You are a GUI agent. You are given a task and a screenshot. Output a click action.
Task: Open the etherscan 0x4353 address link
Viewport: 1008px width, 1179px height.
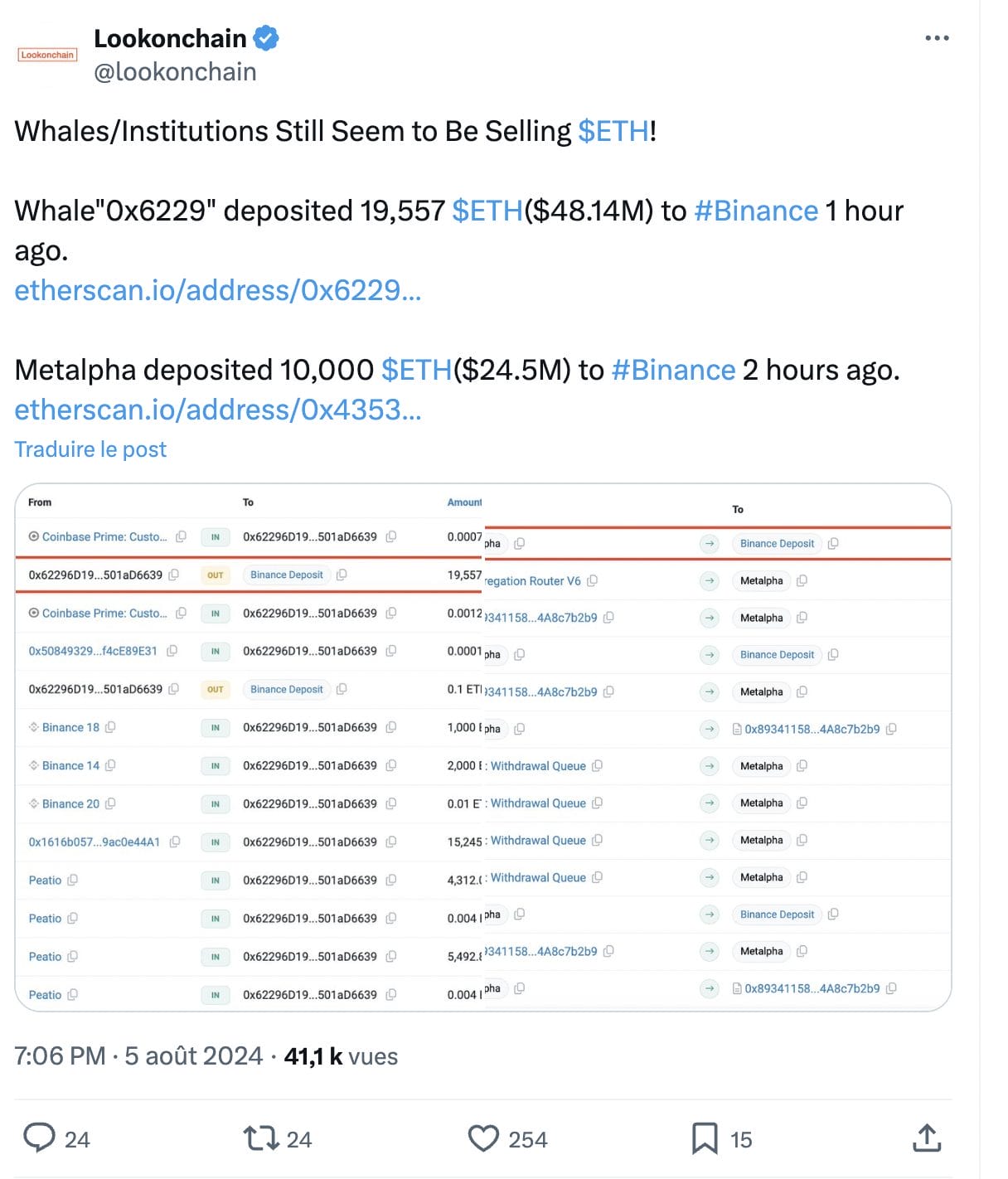coord(218,410)
